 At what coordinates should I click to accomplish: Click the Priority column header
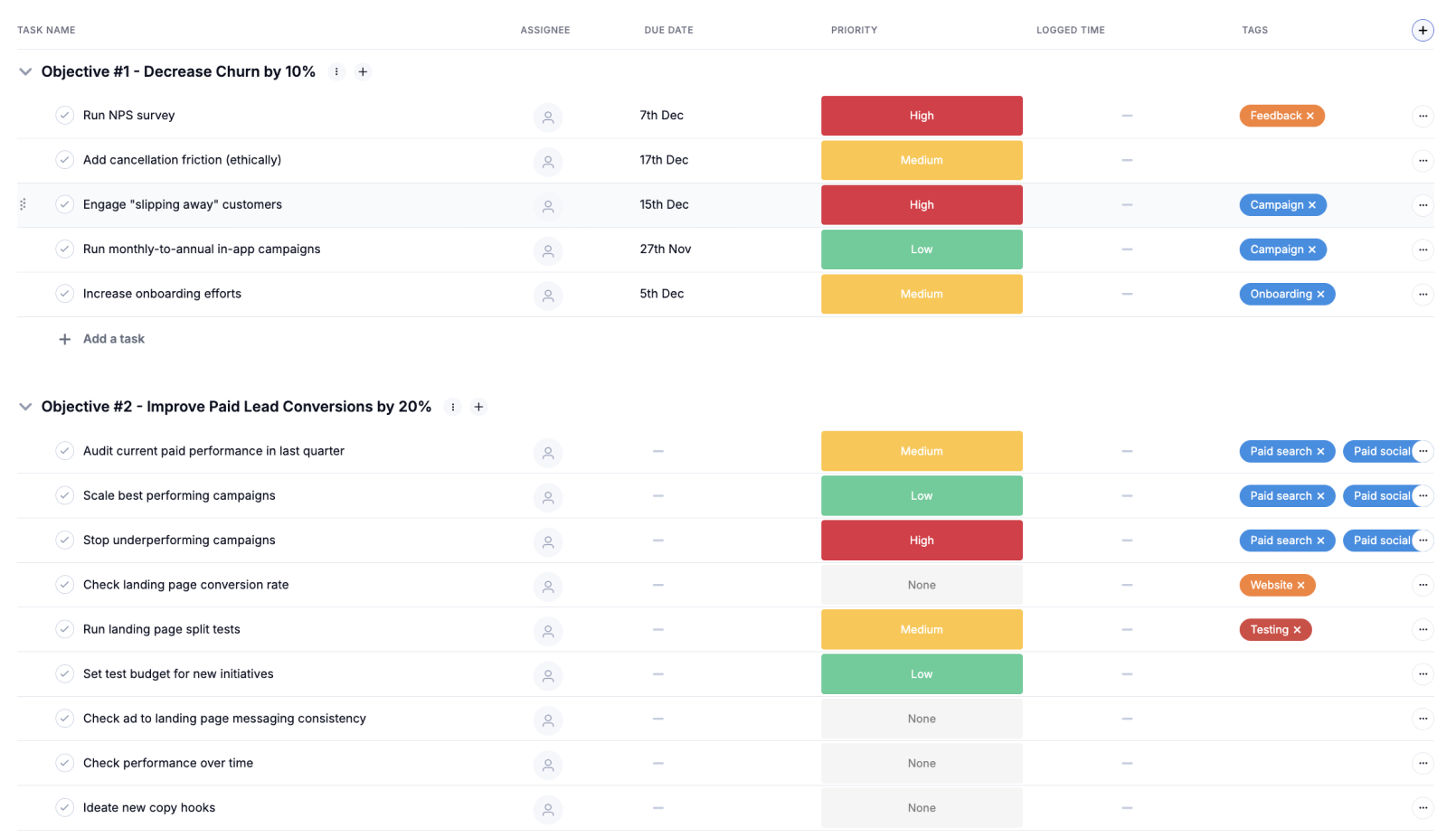point(854,30)
